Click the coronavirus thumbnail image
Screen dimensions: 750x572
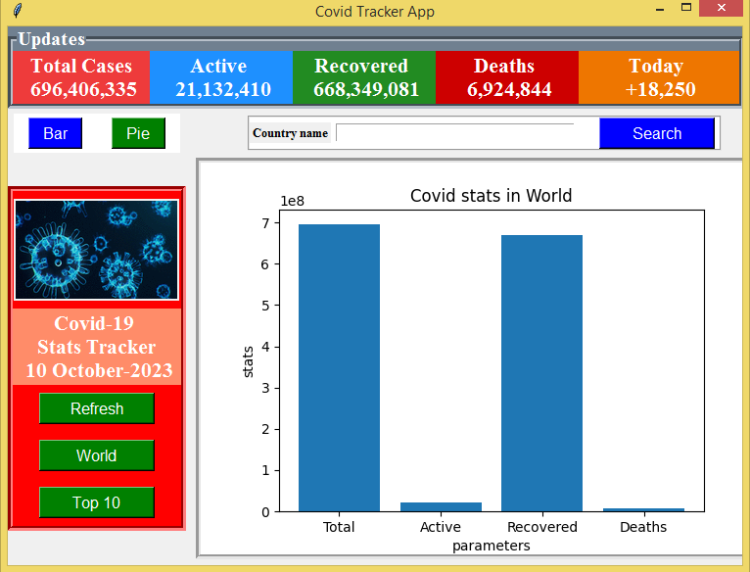[96, 250]
